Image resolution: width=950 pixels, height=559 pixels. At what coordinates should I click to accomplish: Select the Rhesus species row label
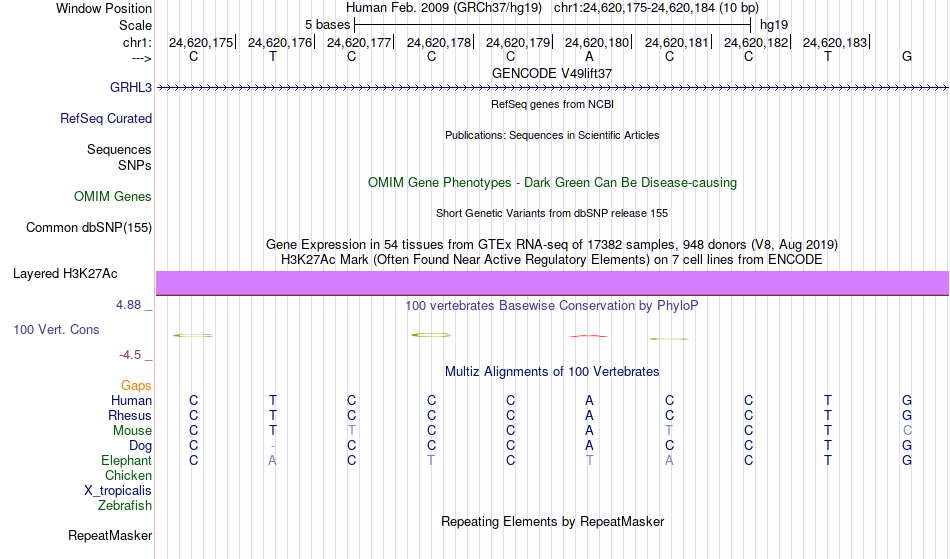click(130, 415)
